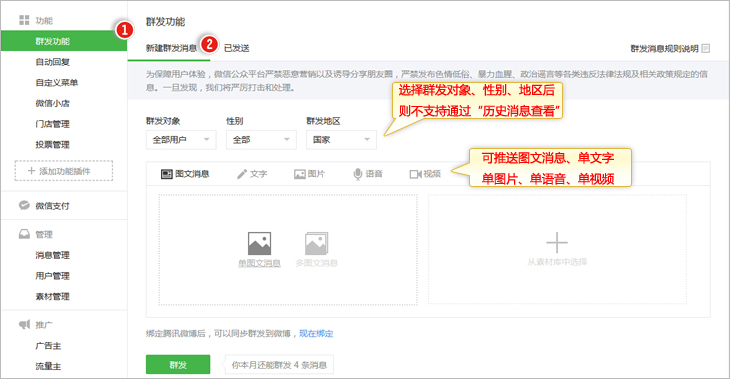
Task: Expand the 群发对象 全部用户 dropdown
Action: (x=181, y=140)
